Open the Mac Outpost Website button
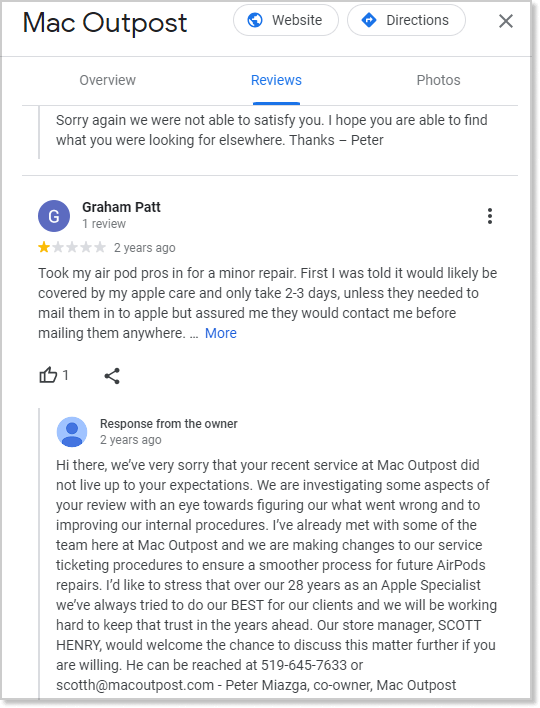This screenshot has height=708, width=540. click(x=286, y=20)
